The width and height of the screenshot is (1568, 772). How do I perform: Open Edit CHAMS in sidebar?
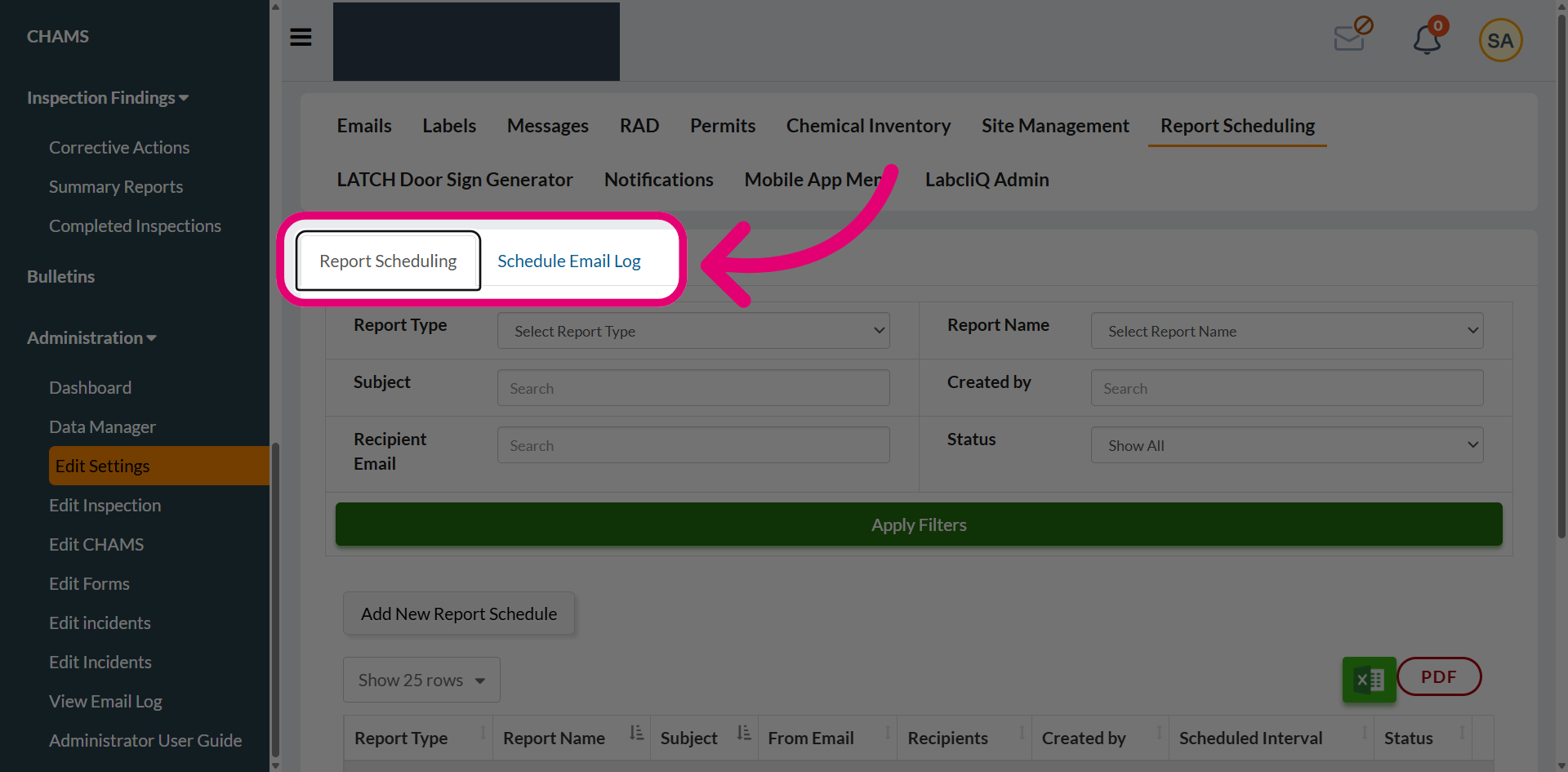[x=96, y=545]
